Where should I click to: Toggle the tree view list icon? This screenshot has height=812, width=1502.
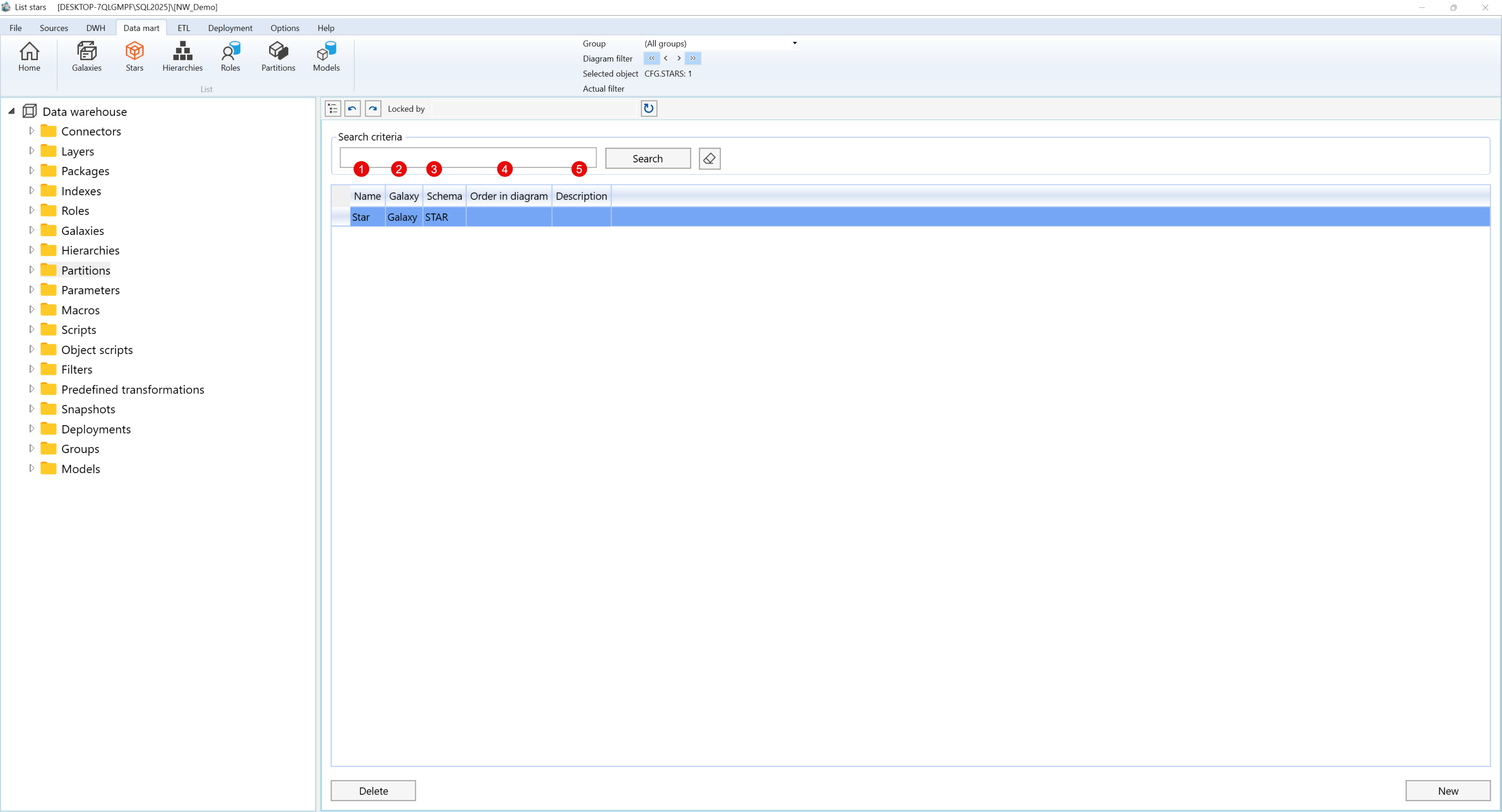point(332,108)
